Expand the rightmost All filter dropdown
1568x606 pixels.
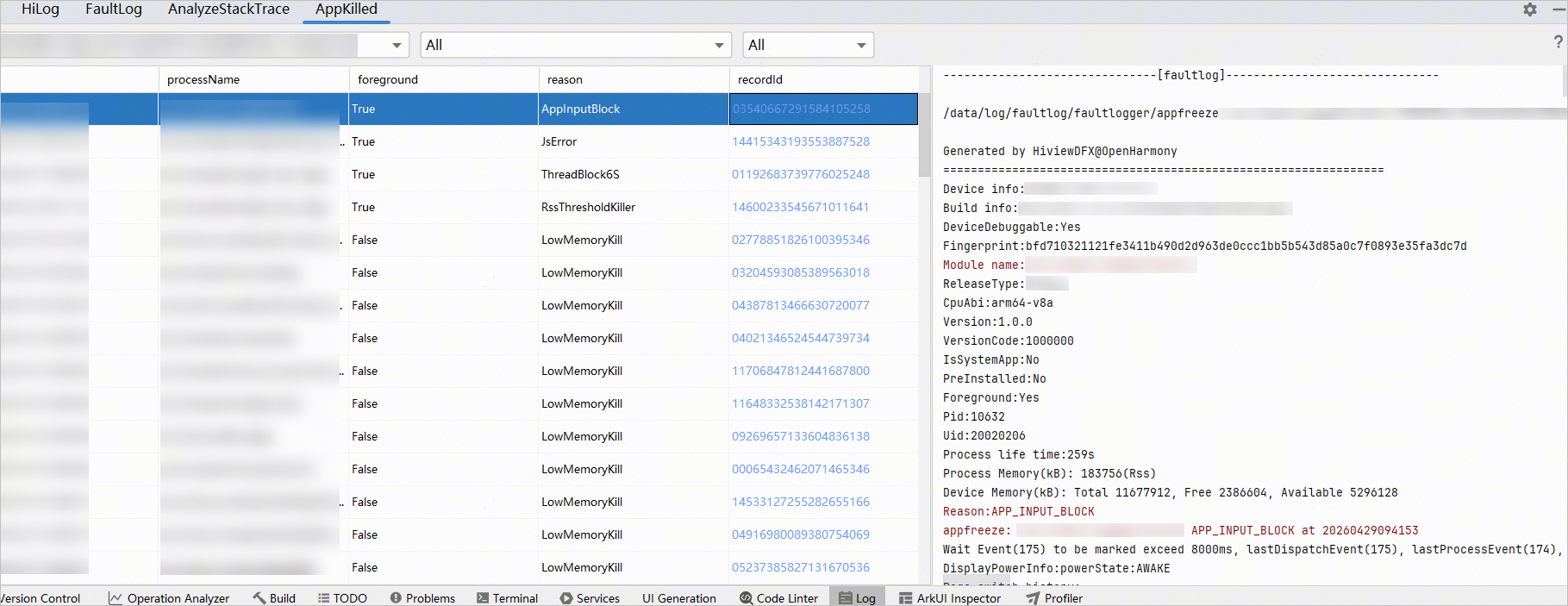coord(809,45)
